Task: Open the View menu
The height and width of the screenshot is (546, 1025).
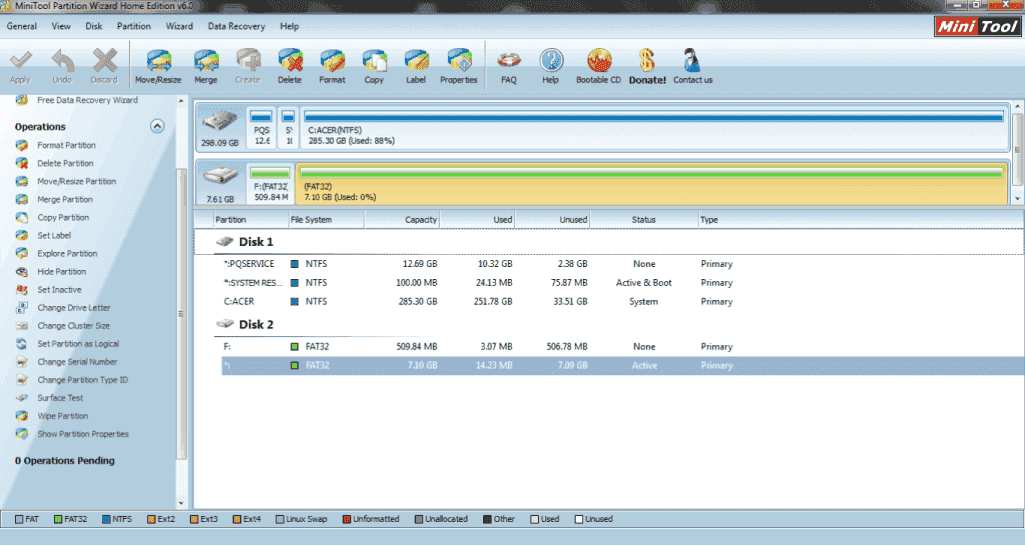Action: tap(61, 26)
